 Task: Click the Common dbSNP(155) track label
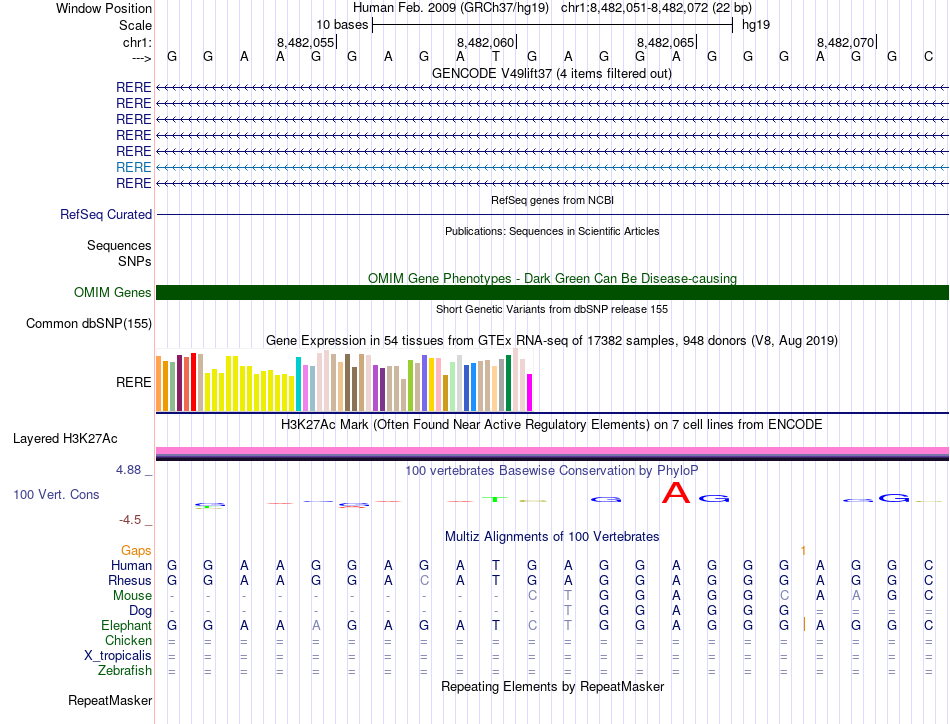point(89,323)
